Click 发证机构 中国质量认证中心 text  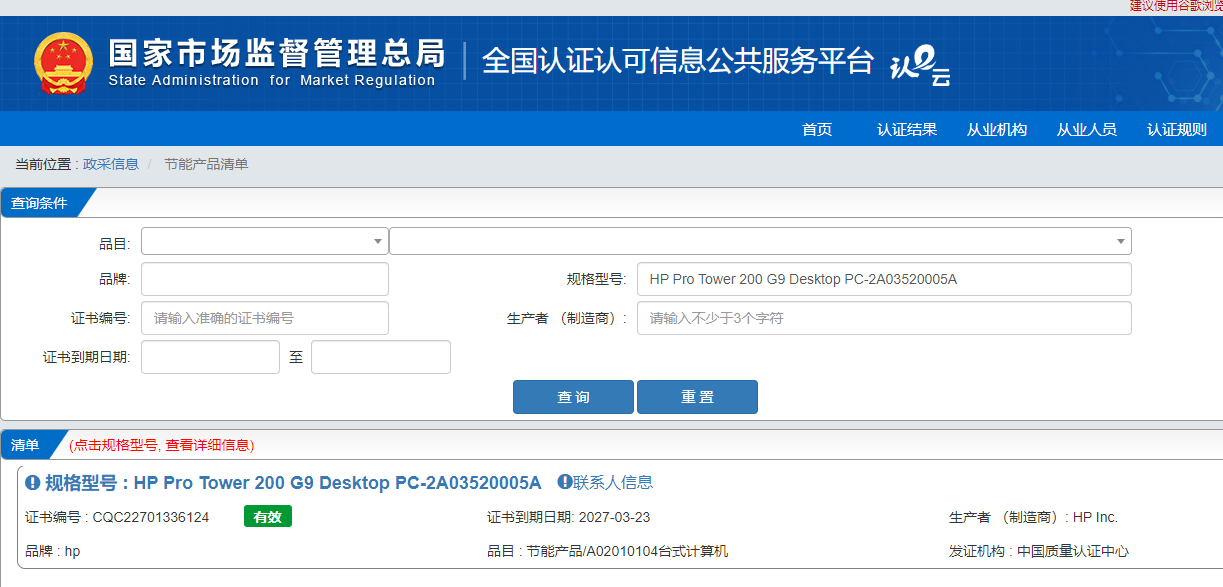pos(1039,551)
